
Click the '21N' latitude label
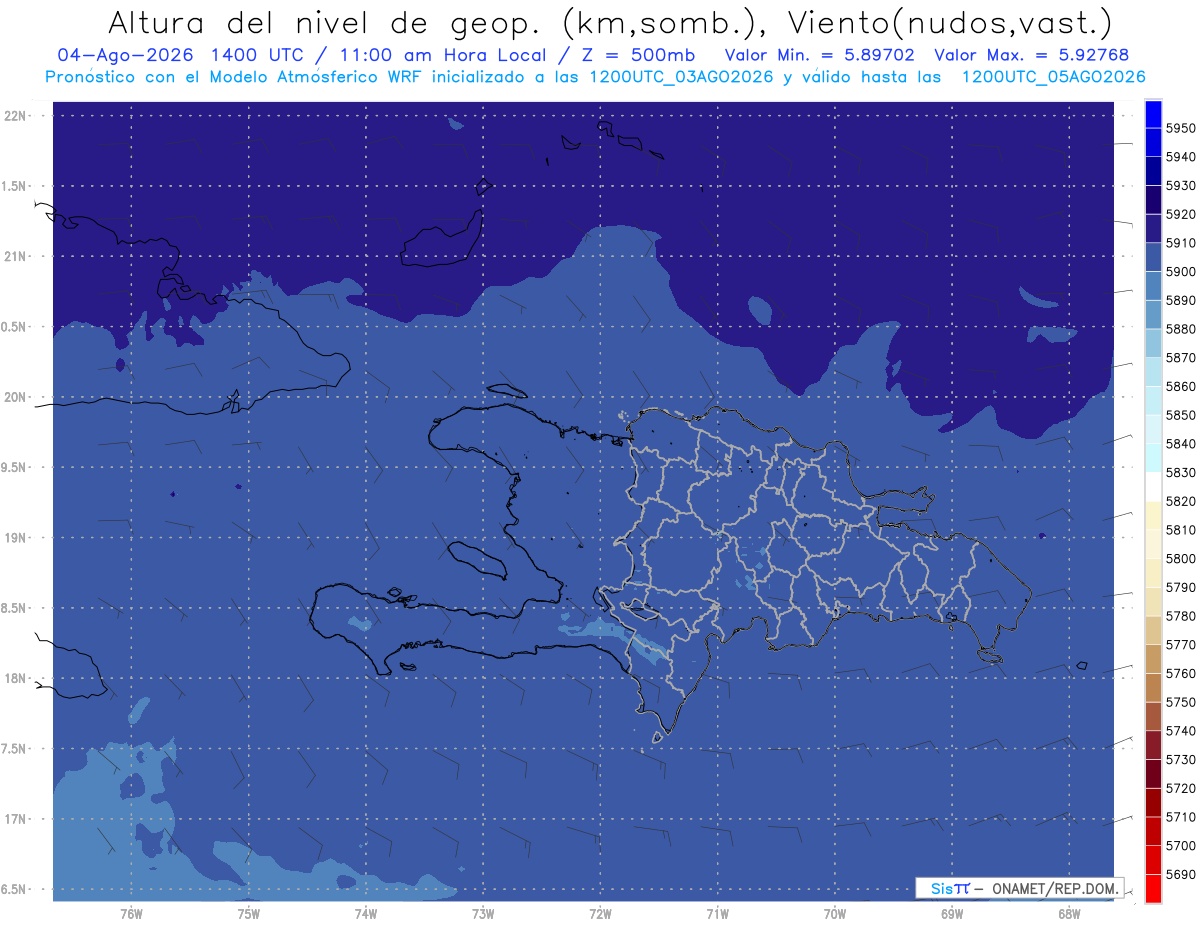tap(17, 256)
